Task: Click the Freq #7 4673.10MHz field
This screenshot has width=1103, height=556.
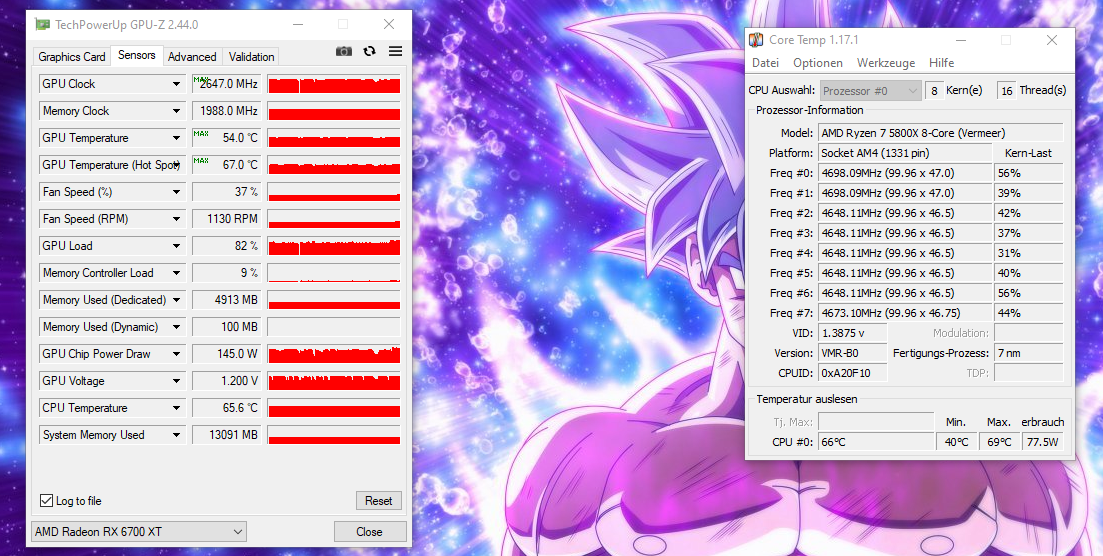Action: (905, 313)
